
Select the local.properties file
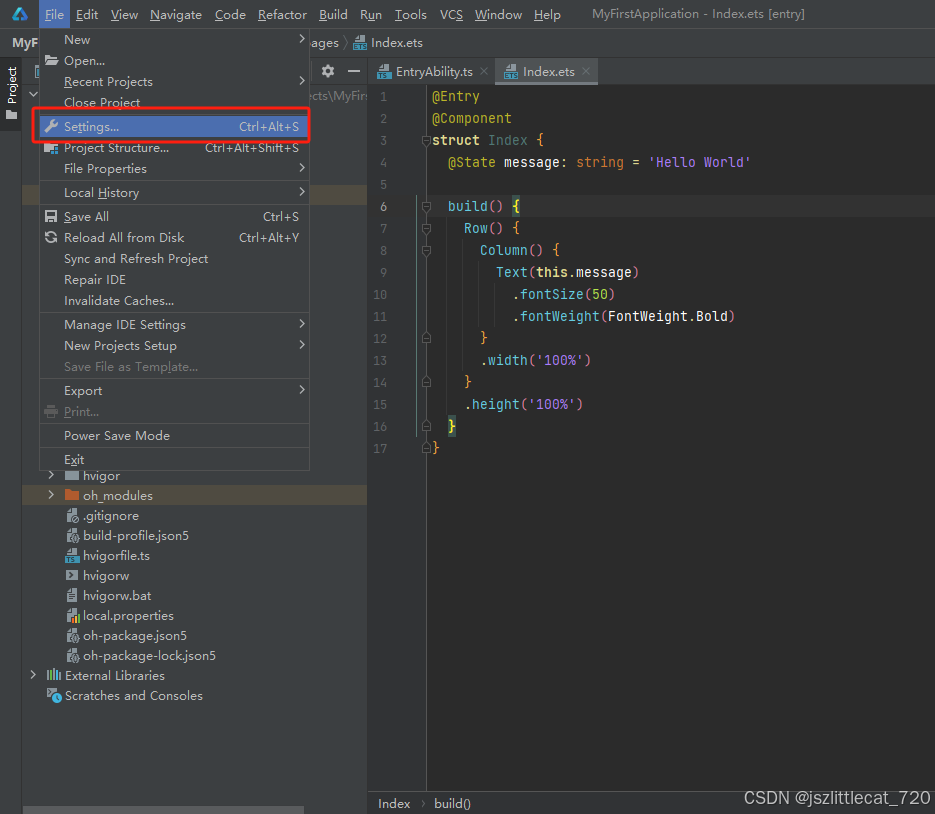tap(127, 616)
